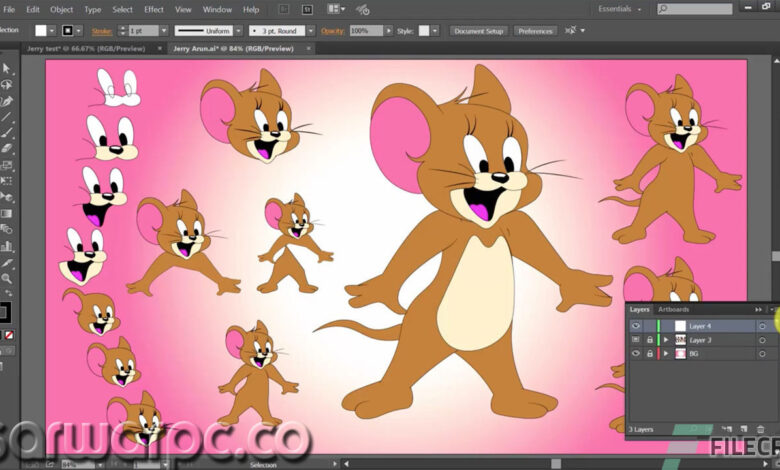The image size is (780, 470).
Task: Click the St stock icon in the menu bar
Action: (x=307, y=9)
